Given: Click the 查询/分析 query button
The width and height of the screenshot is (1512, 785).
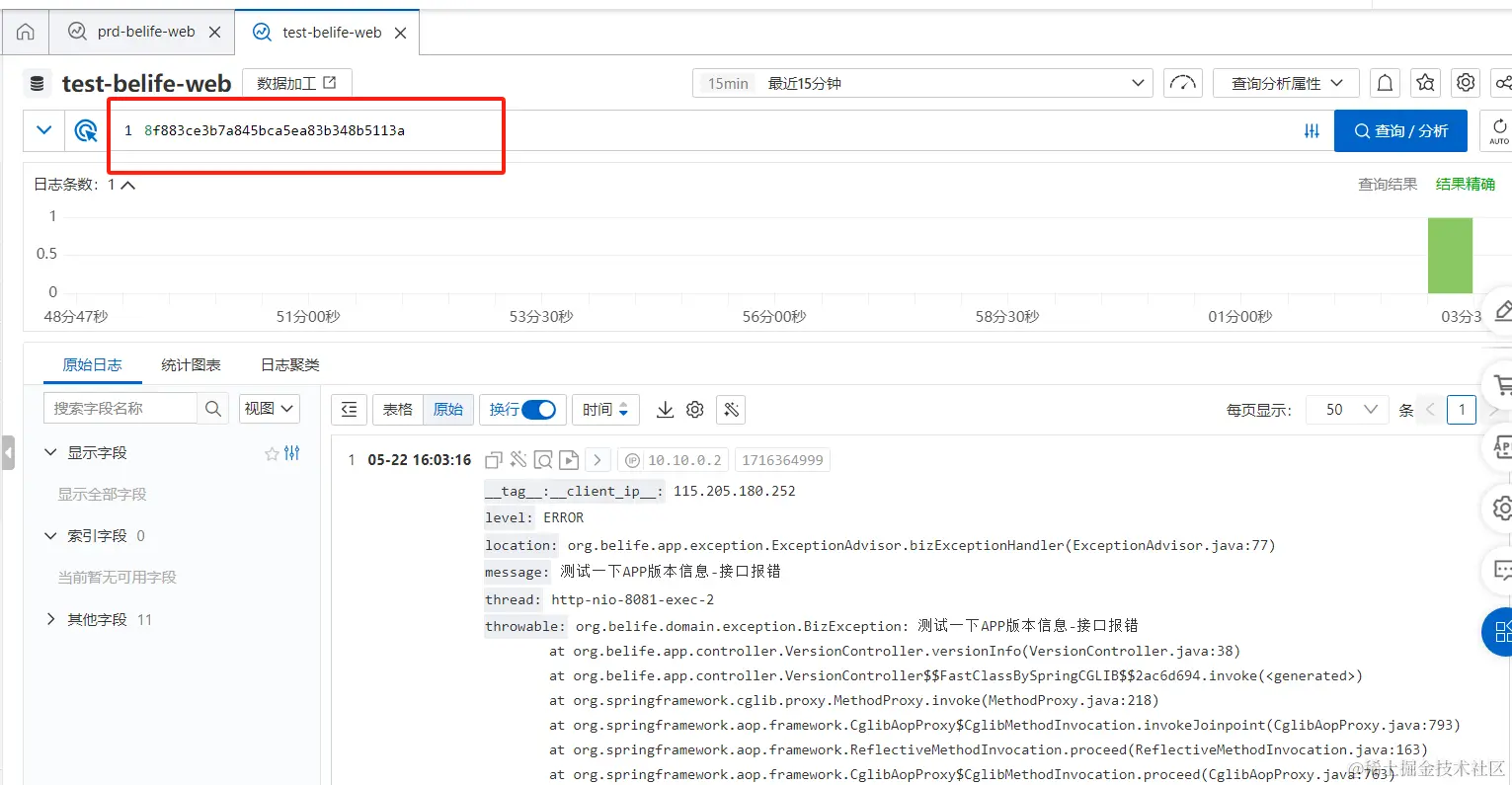Looking at the screenshot, I should (x=1400, y=129).
